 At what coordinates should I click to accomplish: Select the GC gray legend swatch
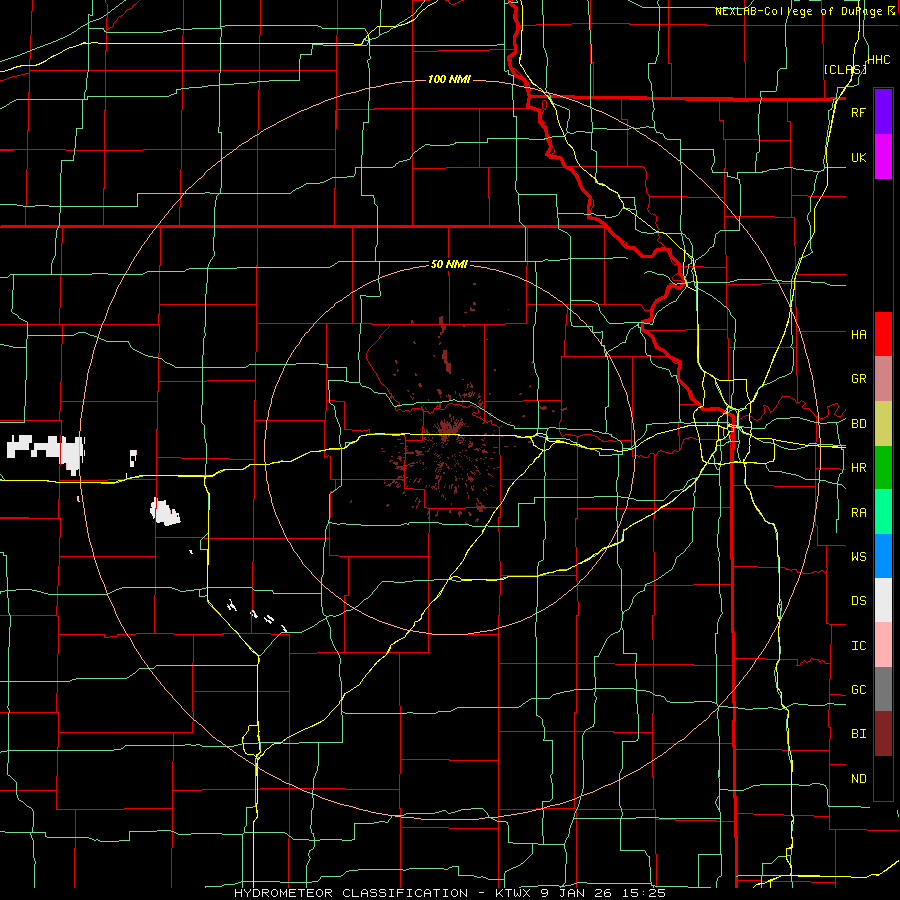pos(883,689)
